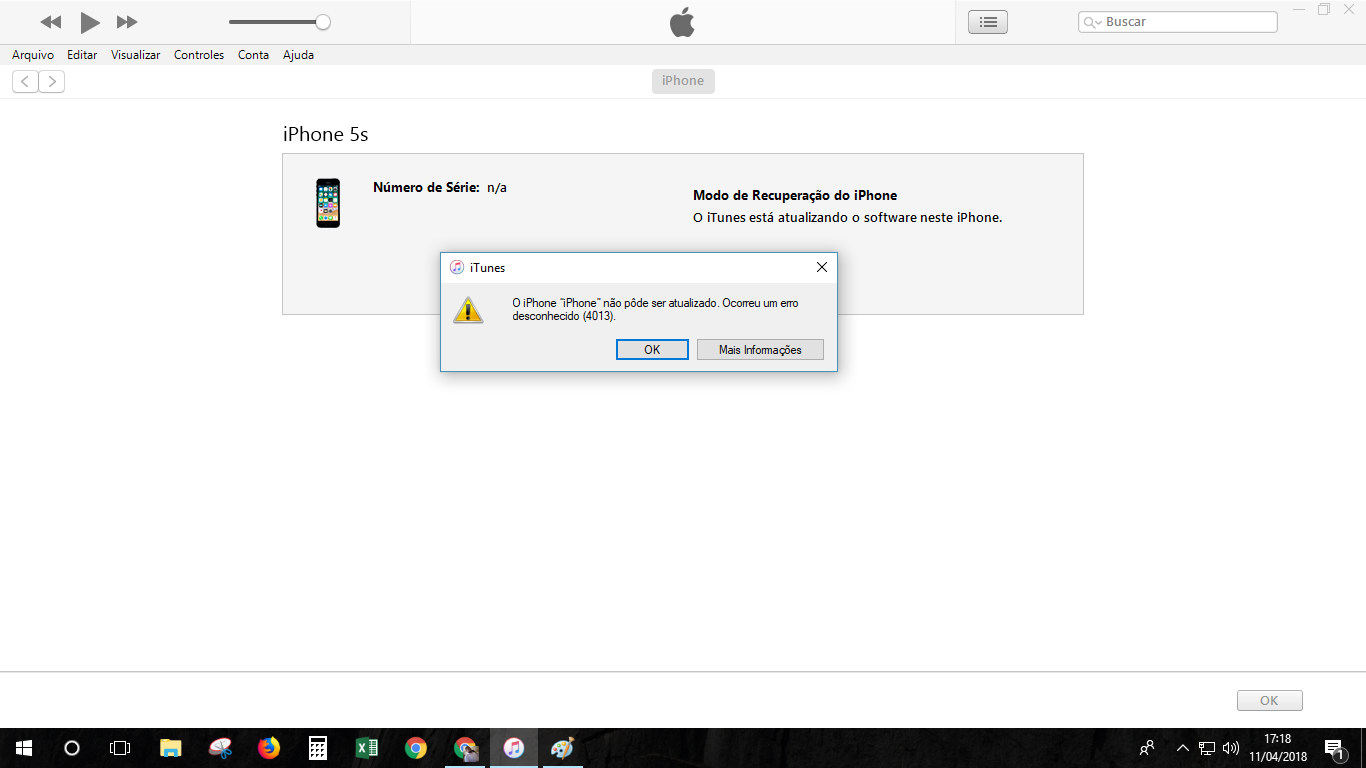Open the search magnifier dropdown
1366x768 pixels.
(x=1093, y=22)
